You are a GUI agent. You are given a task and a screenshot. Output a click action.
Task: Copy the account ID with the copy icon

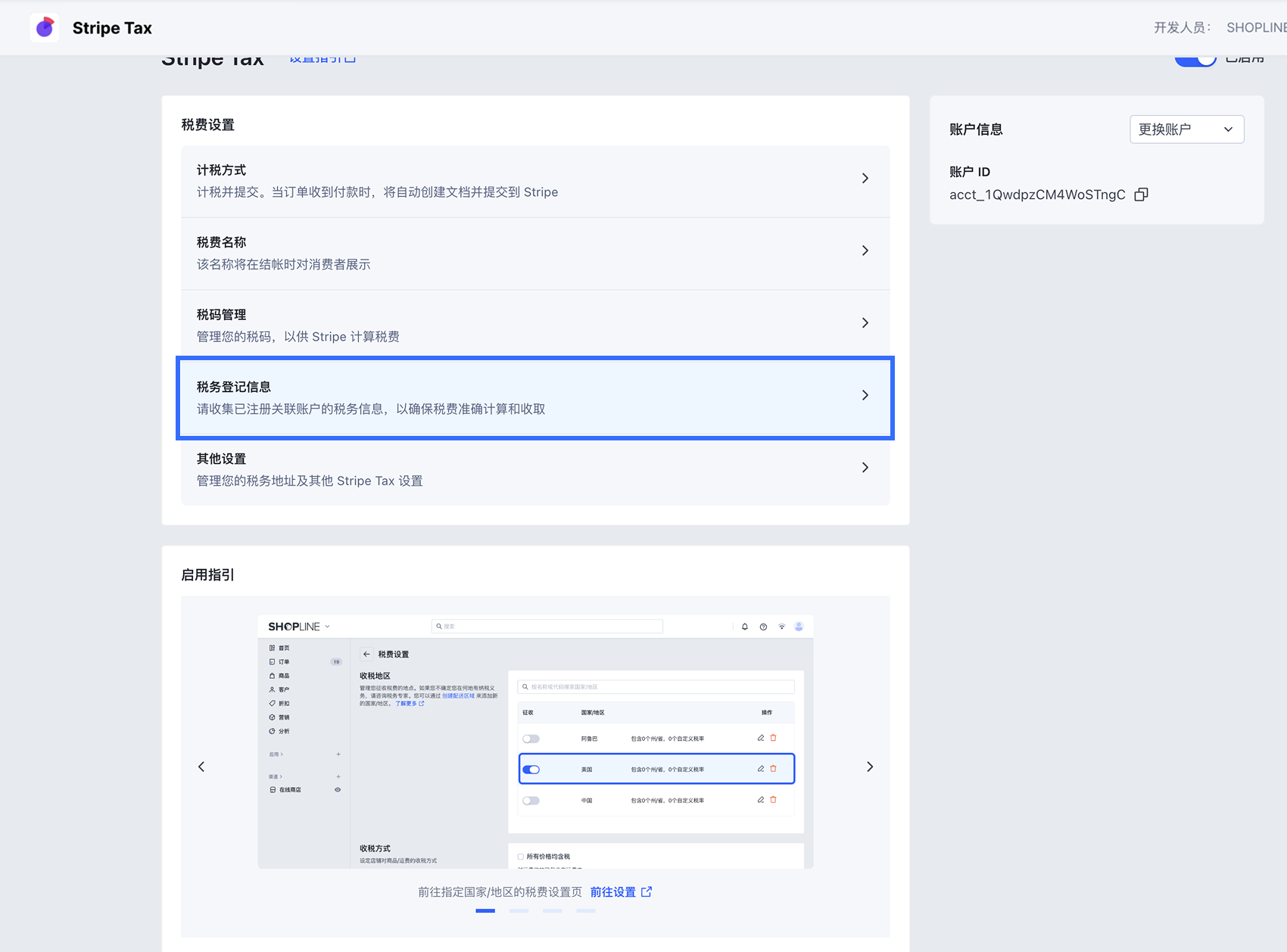tap(1141, 194)
